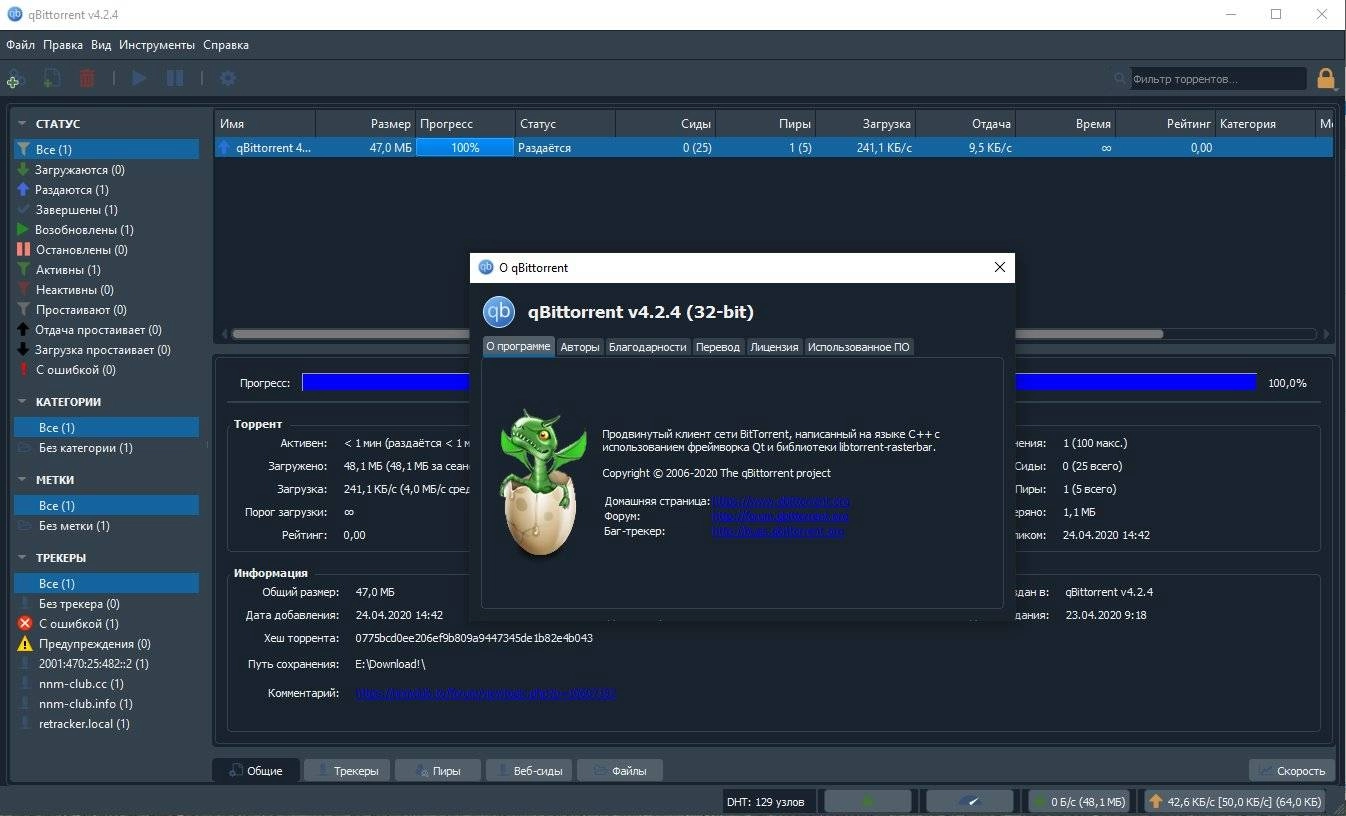Click the Скорость button
This screenshot has height=816, width=1346.
tap(1292, 770)
